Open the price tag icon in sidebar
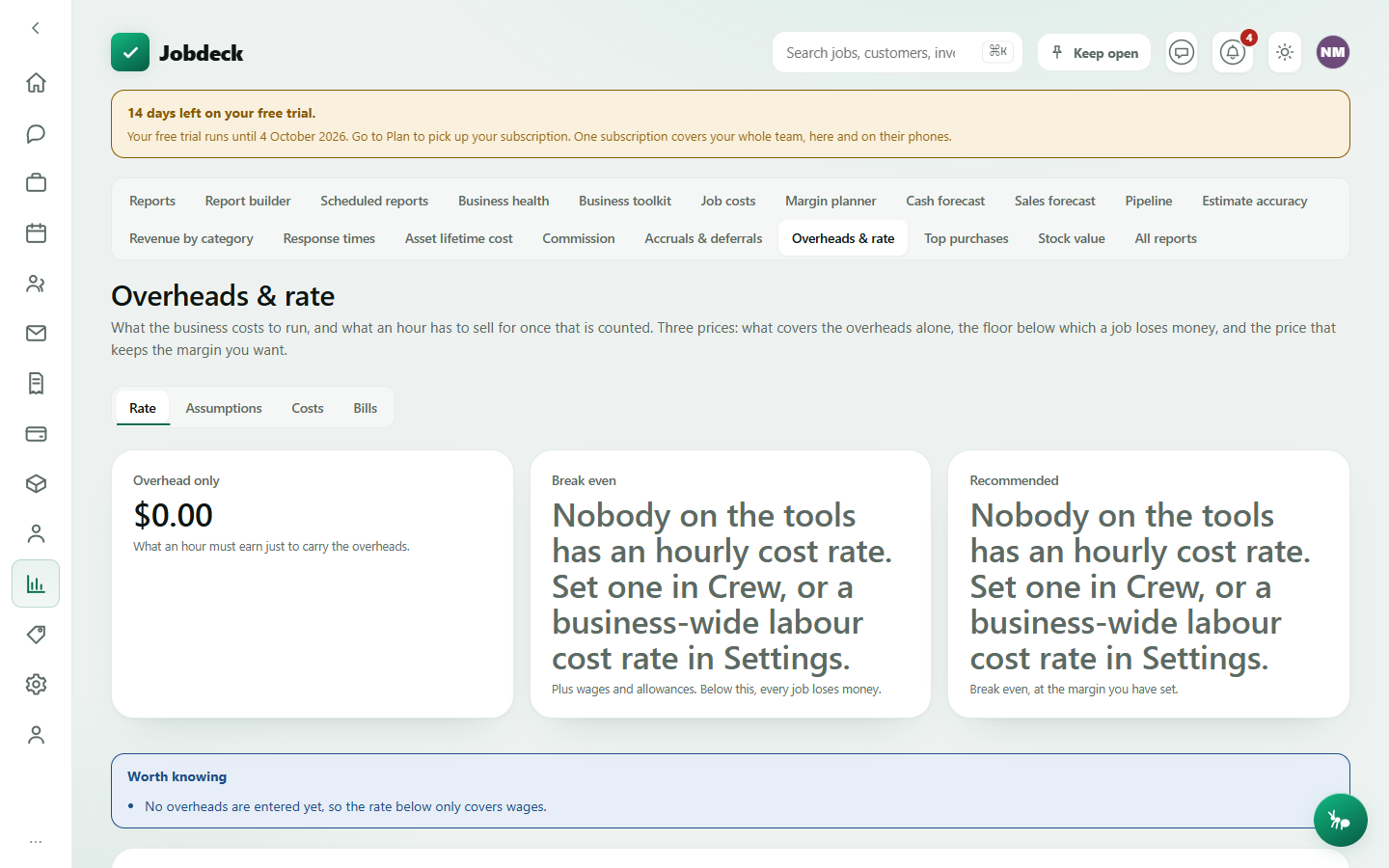 36,635
